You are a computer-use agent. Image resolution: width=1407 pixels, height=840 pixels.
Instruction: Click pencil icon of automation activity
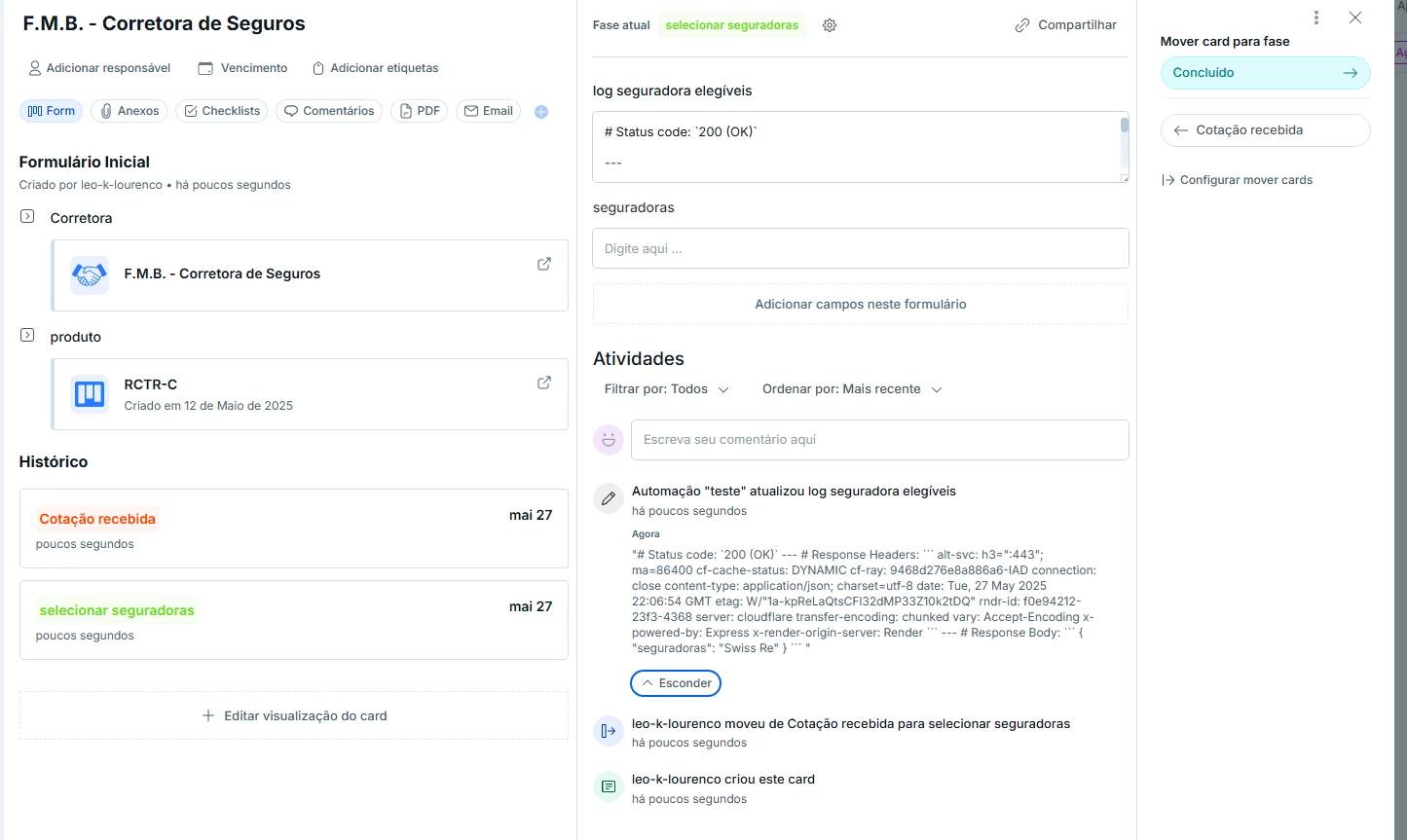coord(609,498)
